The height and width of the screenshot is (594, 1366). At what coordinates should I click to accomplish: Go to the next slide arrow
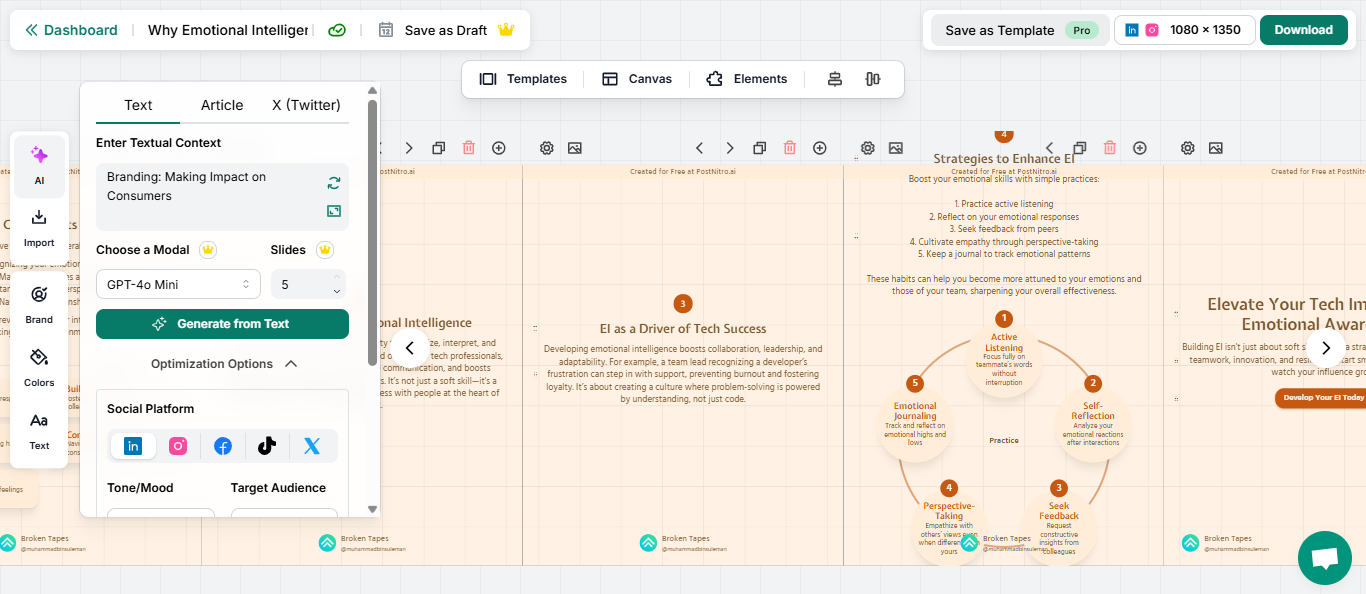point(1326,348)
